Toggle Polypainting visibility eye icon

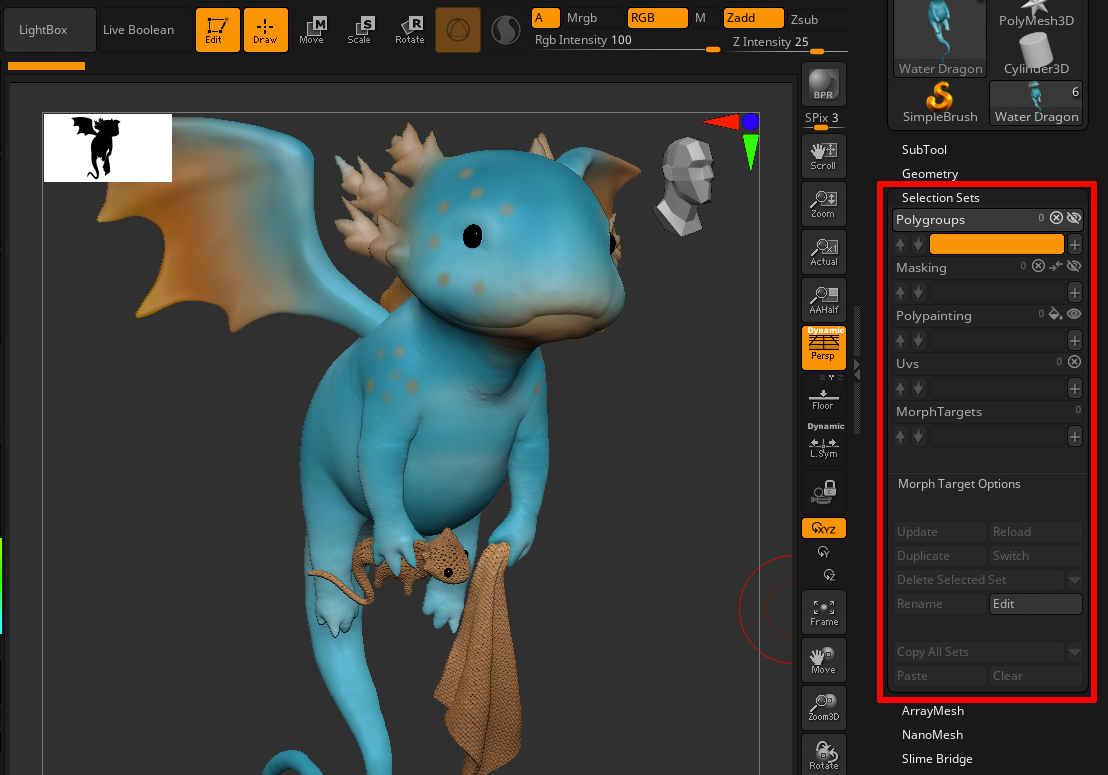(x=1074, y=314)
